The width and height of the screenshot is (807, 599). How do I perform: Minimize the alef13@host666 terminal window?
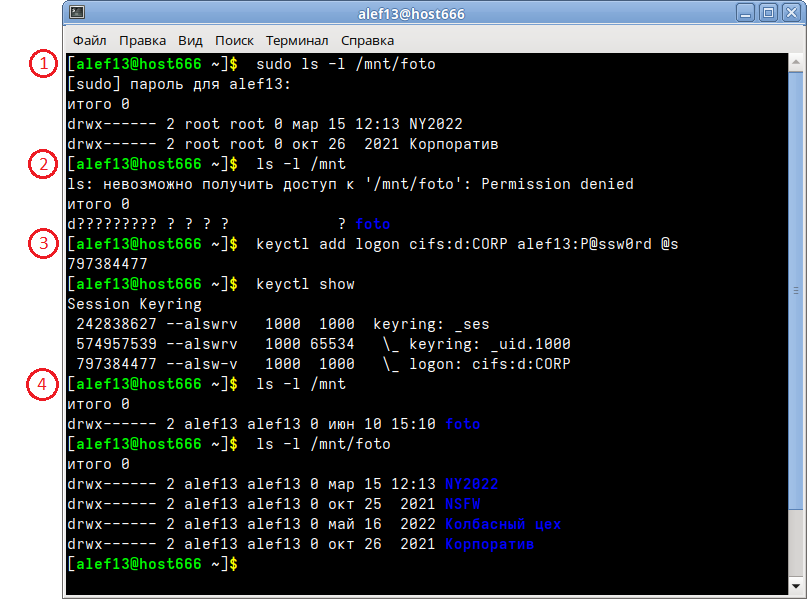(x=745, y=13)
